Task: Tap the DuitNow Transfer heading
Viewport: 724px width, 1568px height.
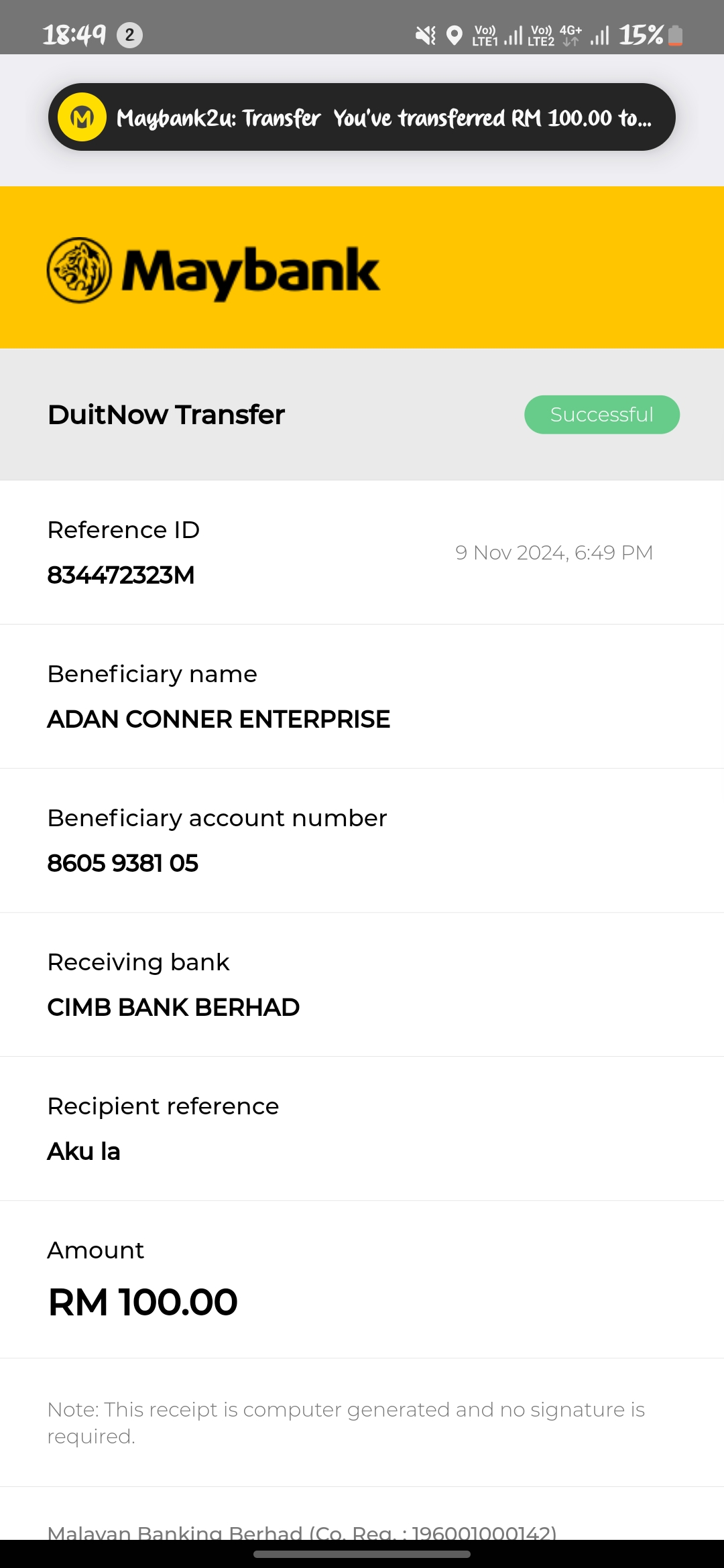Action: [x=166, y=415]
